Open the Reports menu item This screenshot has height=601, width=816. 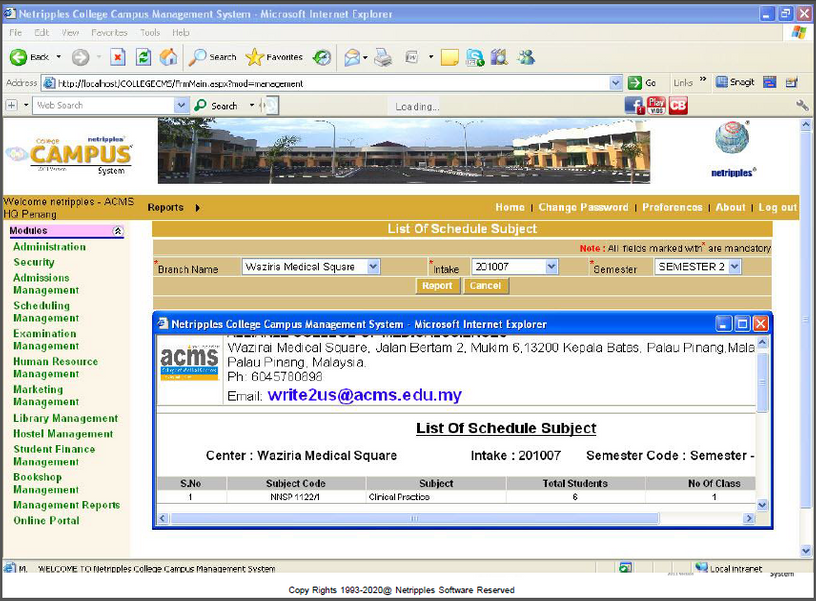tap(165, 208)
